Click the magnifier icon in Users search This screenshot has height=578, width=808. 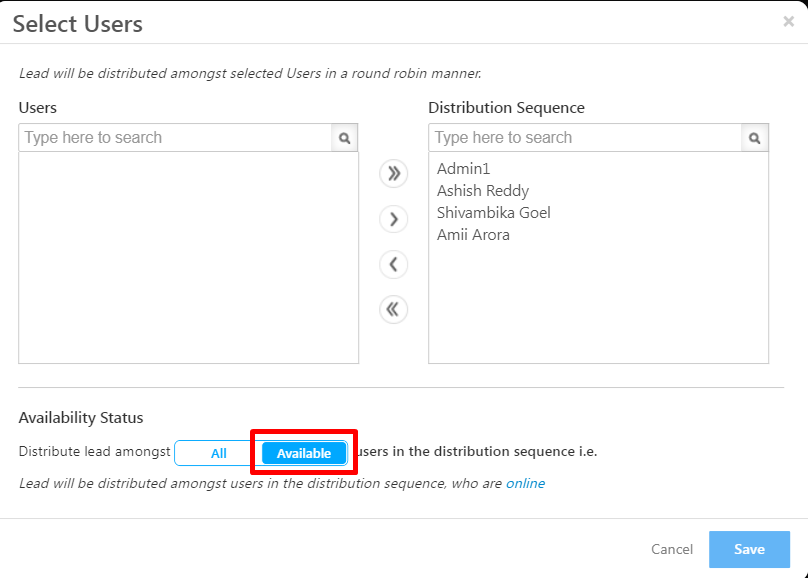pos(344,138)
